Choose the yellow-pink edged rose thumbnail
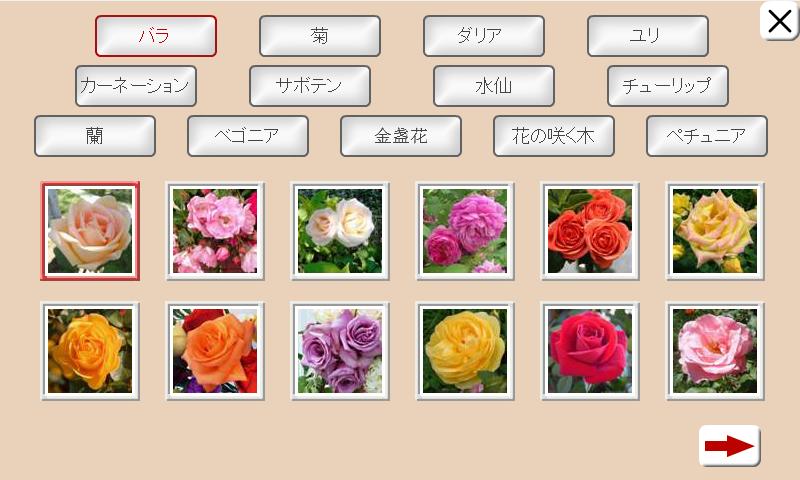Viewport: 800px width, 480px height. [x=715, y=231]
